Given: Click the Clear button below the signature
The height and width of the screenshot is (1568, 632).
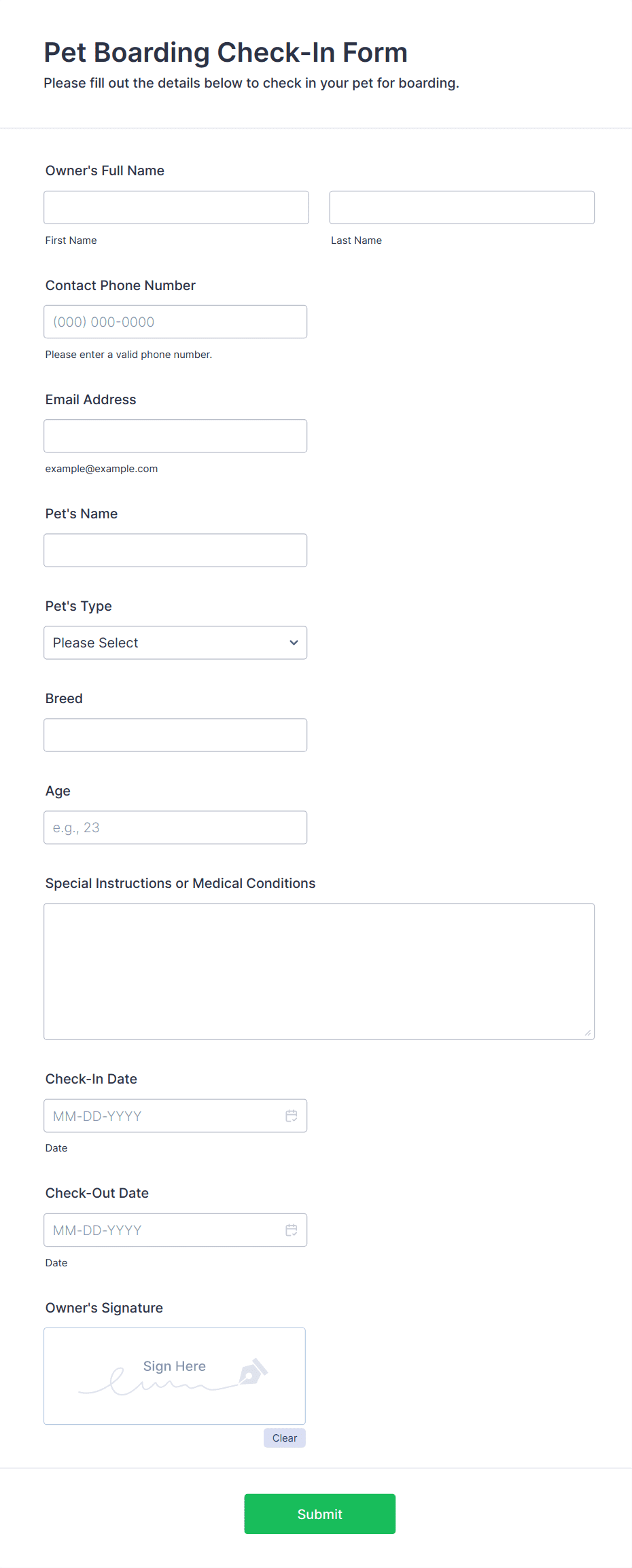Looking at the screenshot, I should click(x=284, y=1438).
